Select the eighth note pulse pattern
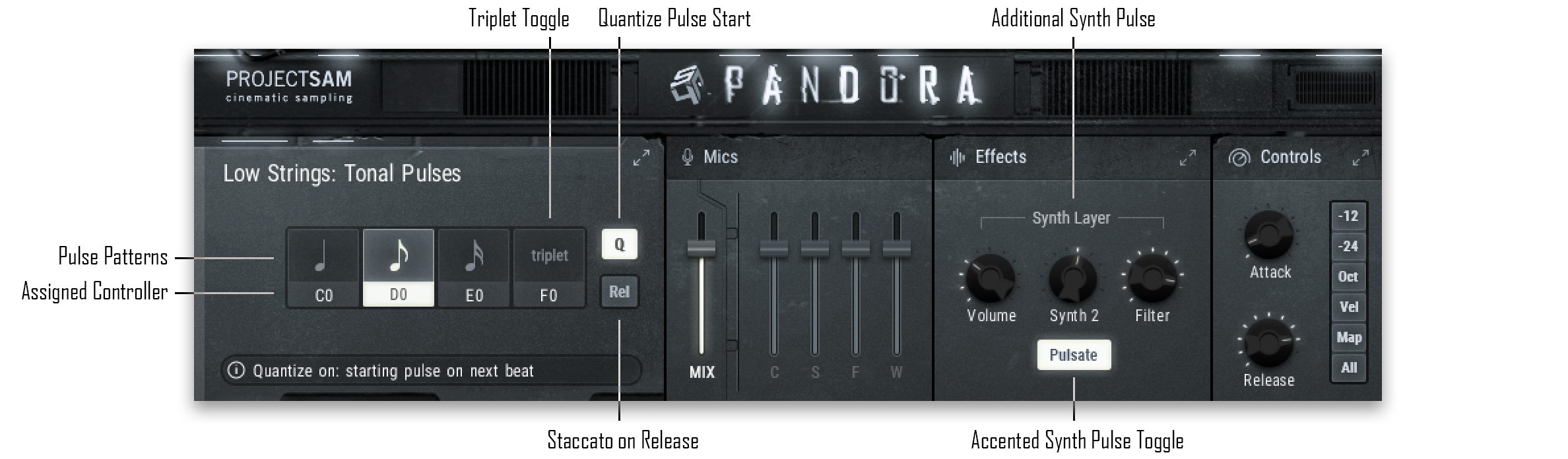The height and width of the screenshot is (459, 1568). click(x=399, y=256)
